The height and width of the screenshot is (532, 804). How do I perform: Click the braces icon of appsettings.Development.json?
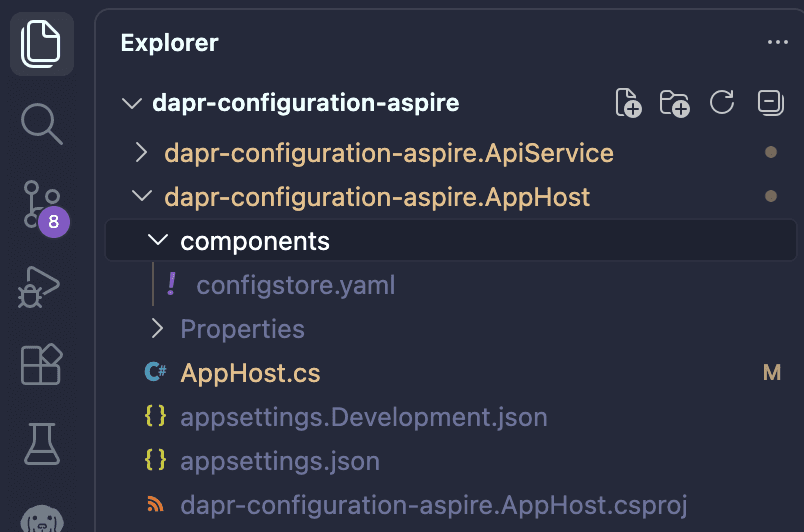[x=155, y=416]
